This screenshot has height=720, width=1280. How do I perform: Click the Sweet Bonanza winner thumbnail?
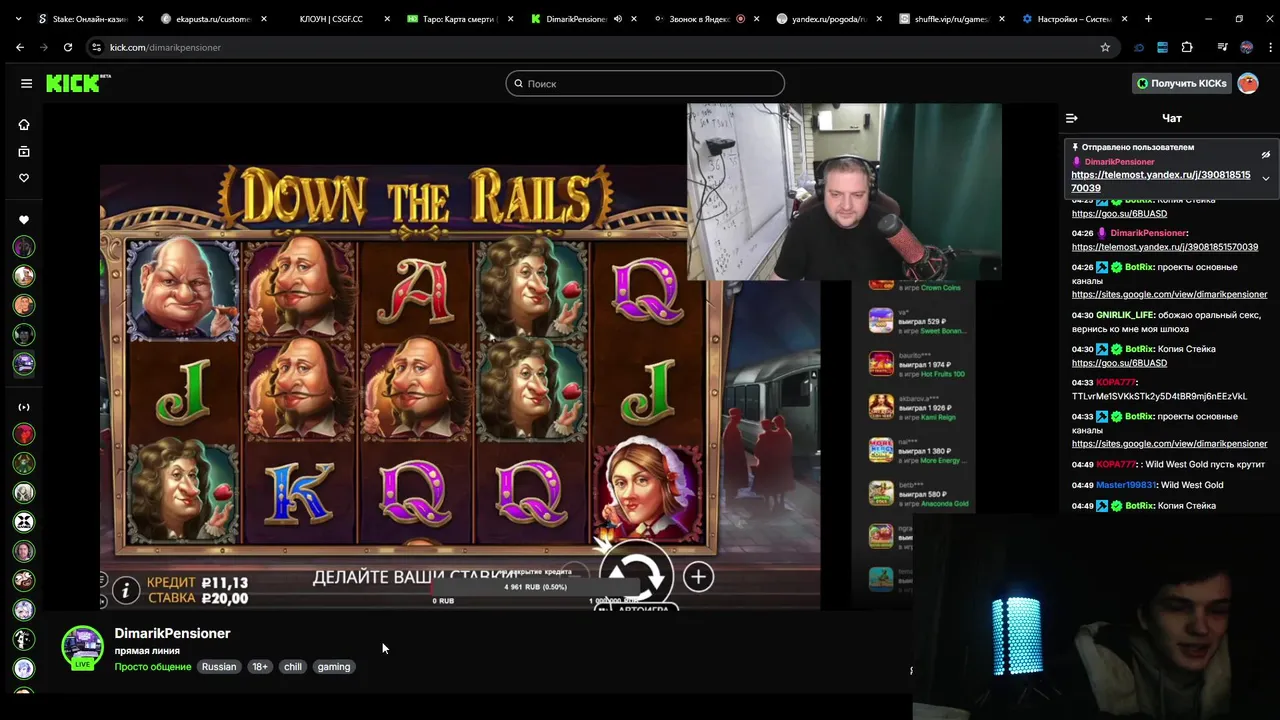click(x=881, y=320)
